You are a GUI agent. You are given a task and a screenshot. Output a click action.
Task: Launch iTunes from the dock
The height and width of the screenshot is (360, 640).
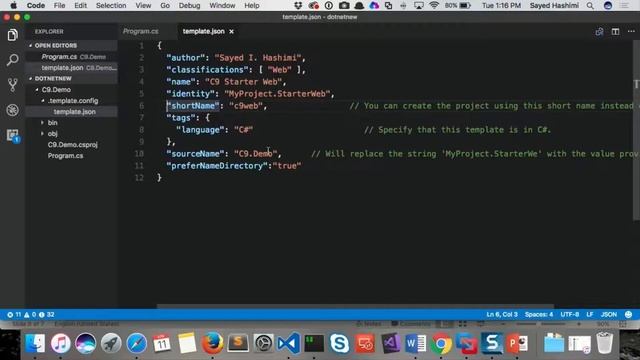(60, 343)
